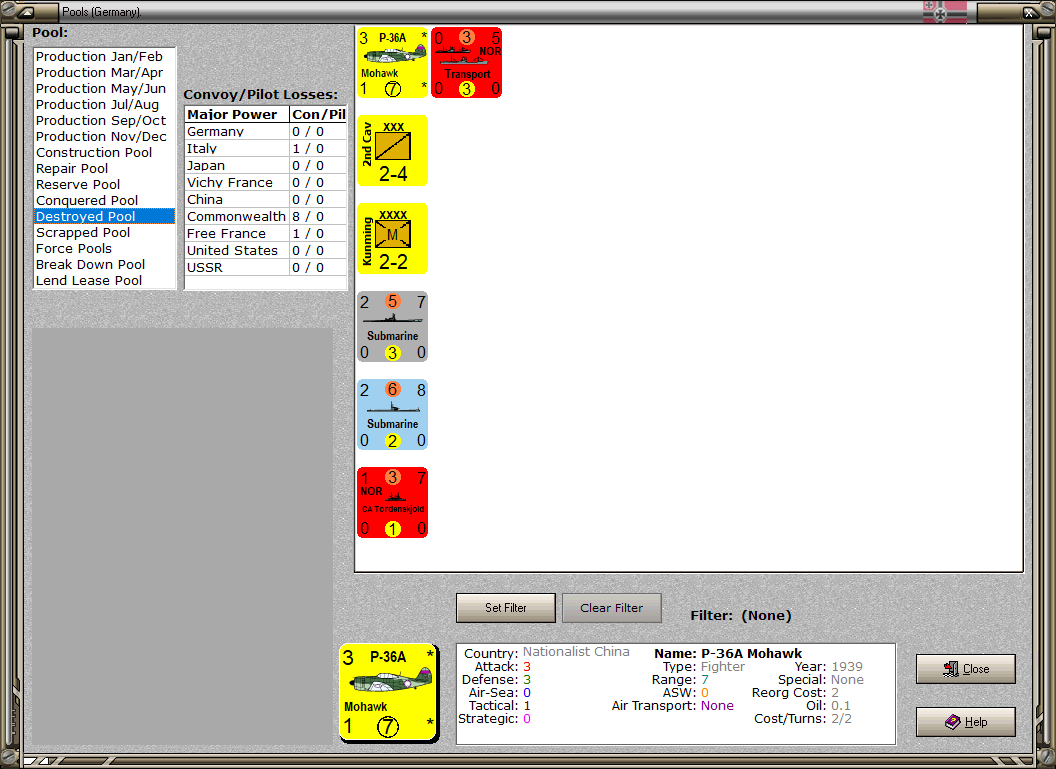Image resolution: width=1056 pixels, height=769 pixels.
Task: Click the United States losses row
Action: (x=266, y=250)
